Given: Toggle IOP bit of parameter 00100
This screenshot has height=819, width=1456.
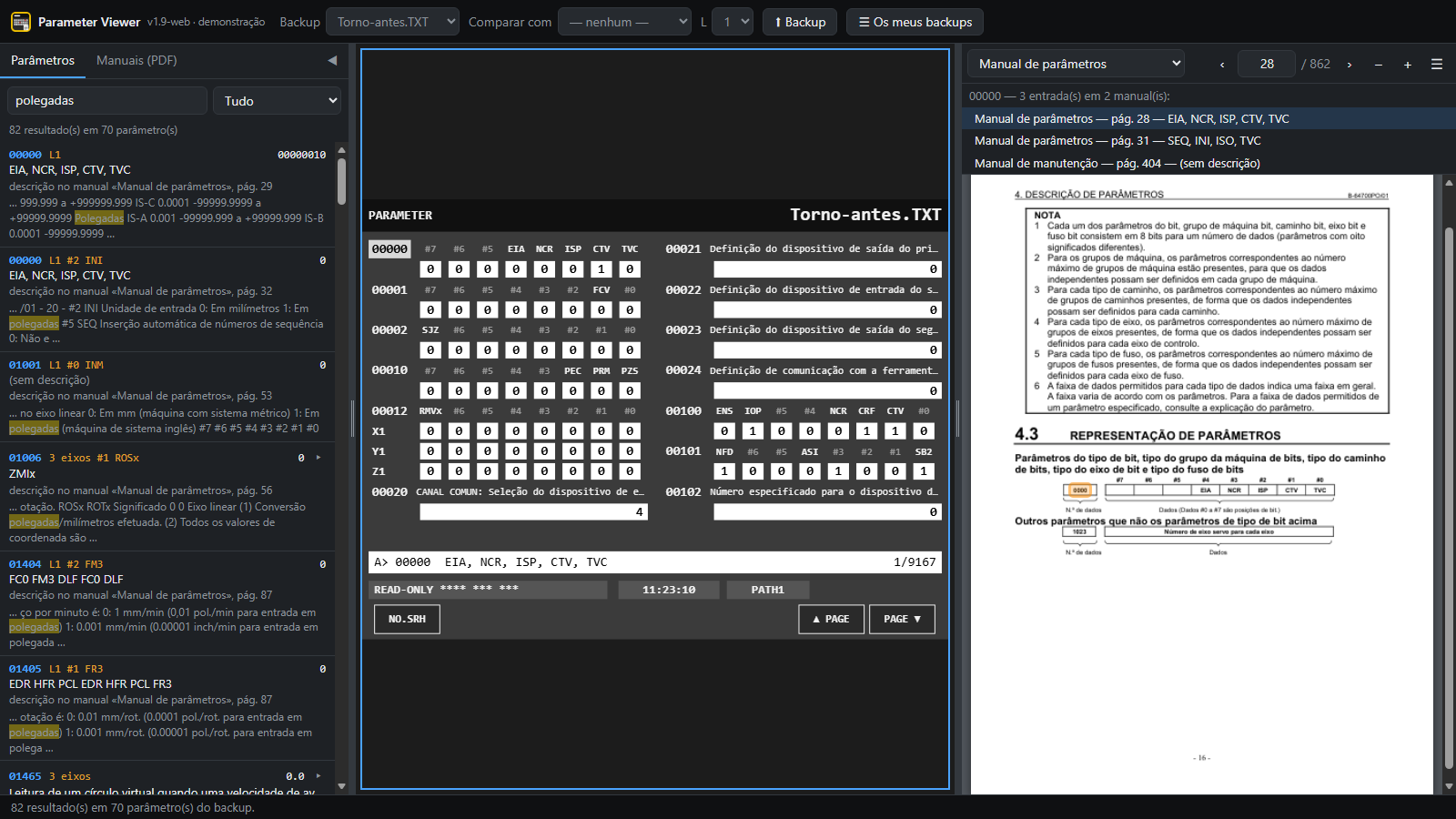Looking at the screenshot, I should click(753, 431).
